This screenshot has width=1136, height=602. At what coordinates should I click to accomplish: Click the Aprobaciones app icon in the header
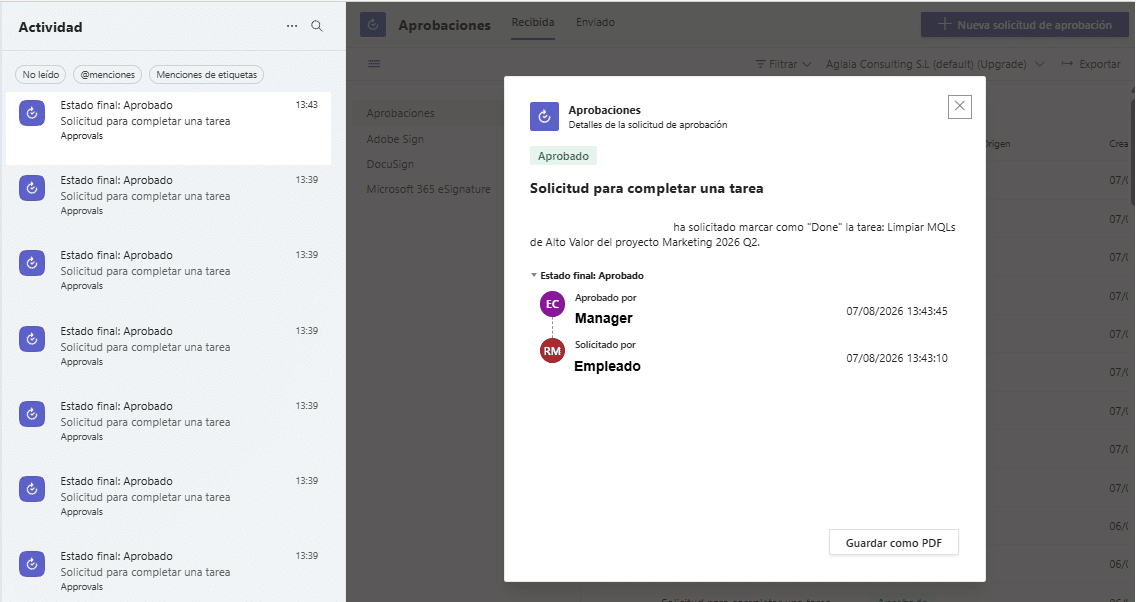[x=372, y=25]
